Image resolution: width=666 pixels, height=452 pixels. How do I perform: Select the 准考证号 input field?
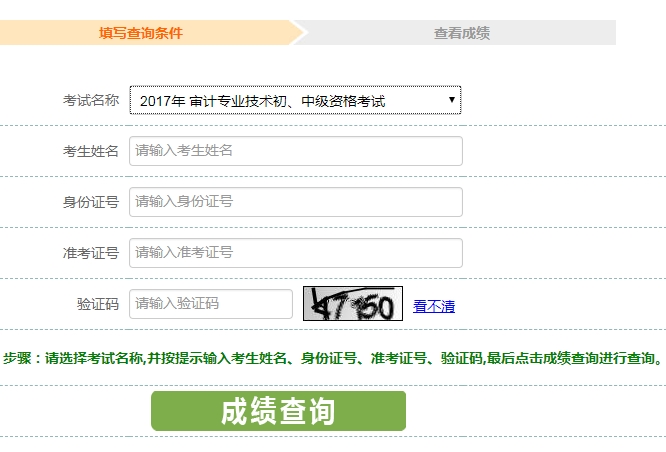click(x=295, y=253)
